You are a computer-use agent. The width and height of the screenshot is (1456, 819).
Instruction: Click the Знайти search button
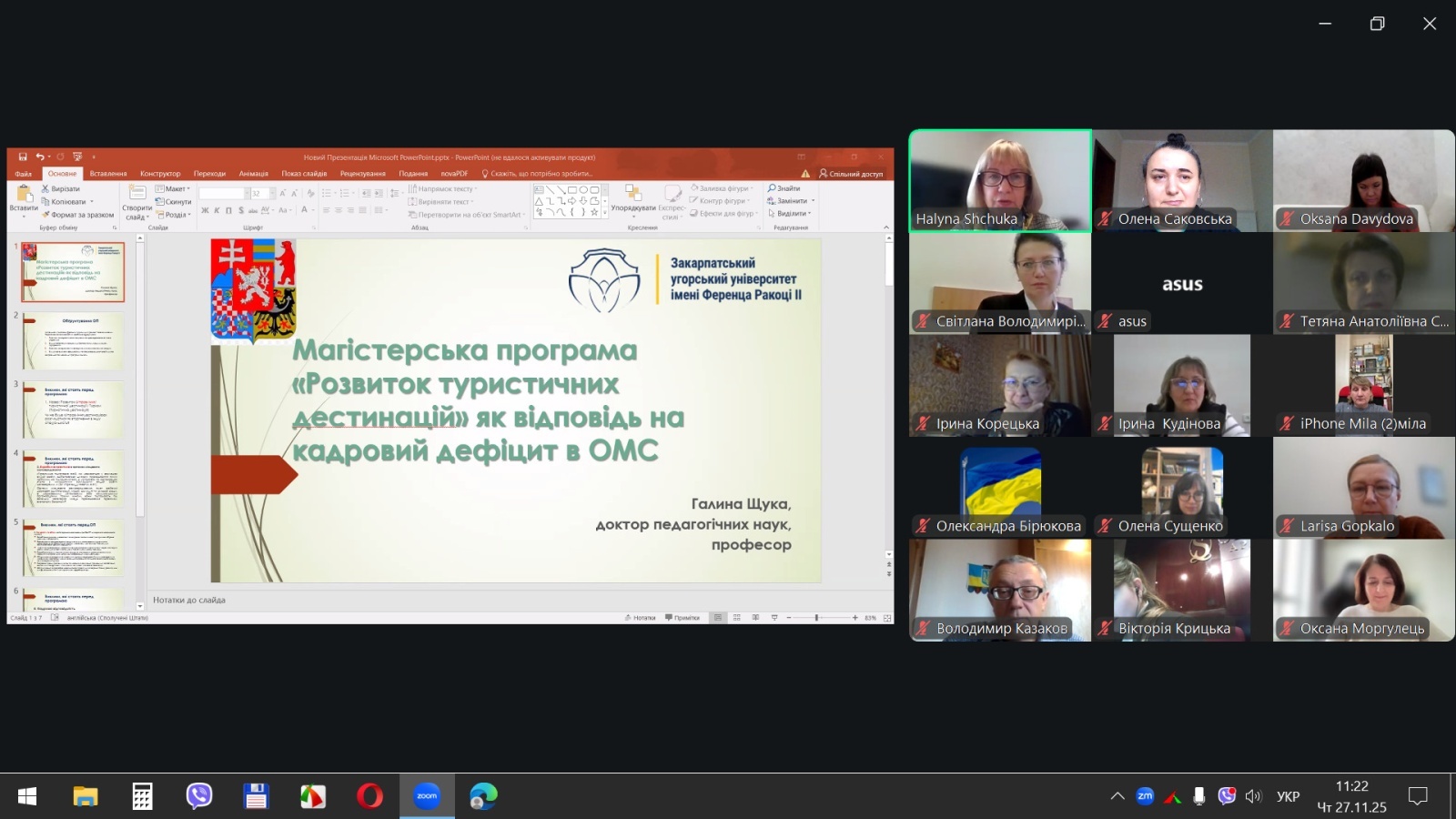[x=784, y=188]
